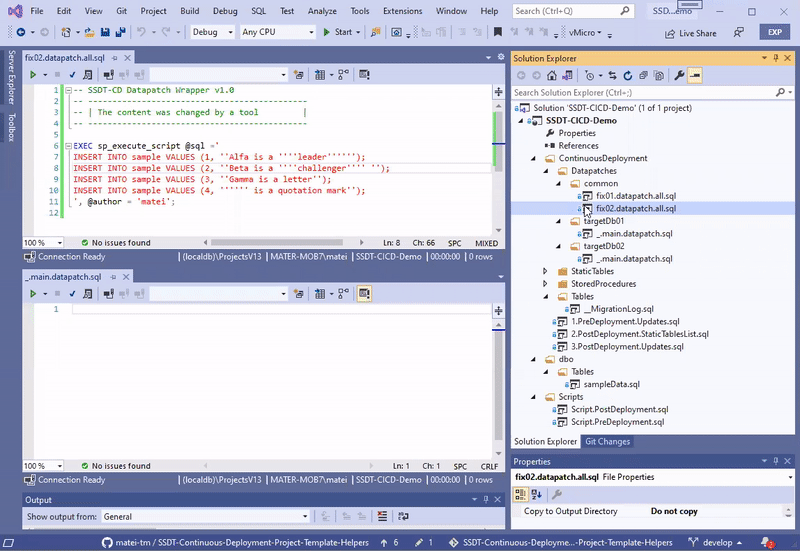
Task: Click the vMicro toolbar button
Action: 585,32
